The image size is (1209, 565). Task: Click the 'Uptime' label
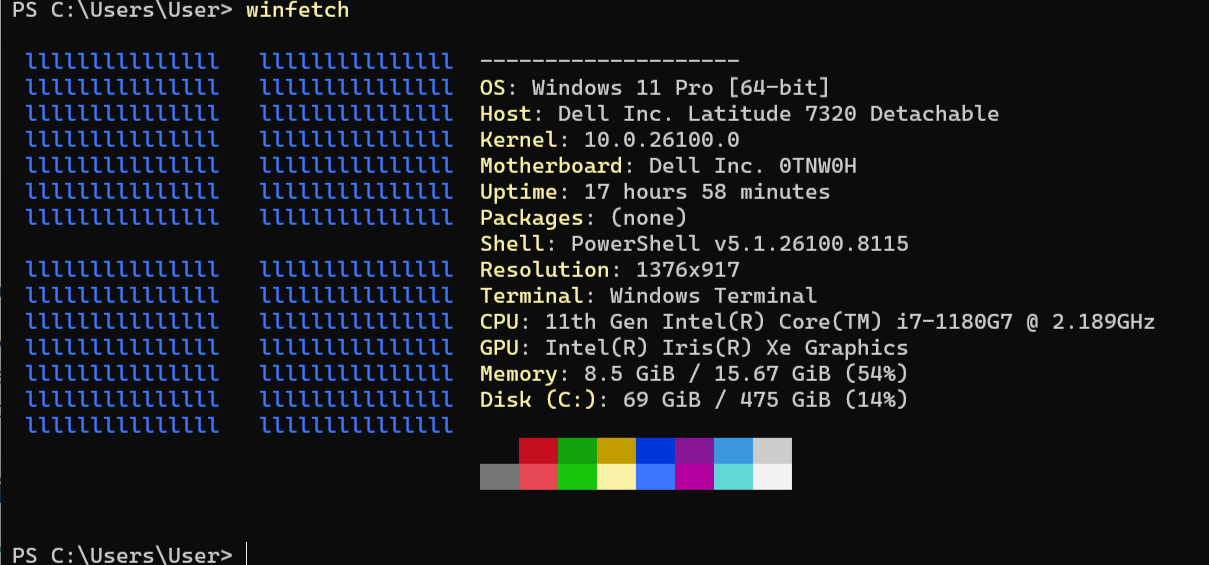click(519, 192)
